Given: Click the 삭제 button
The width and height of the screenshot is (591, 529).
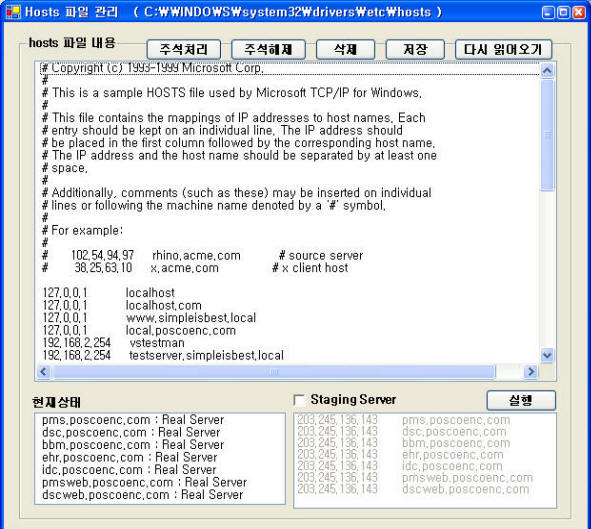Looking at the screenshot, I should tap(345, 49).
